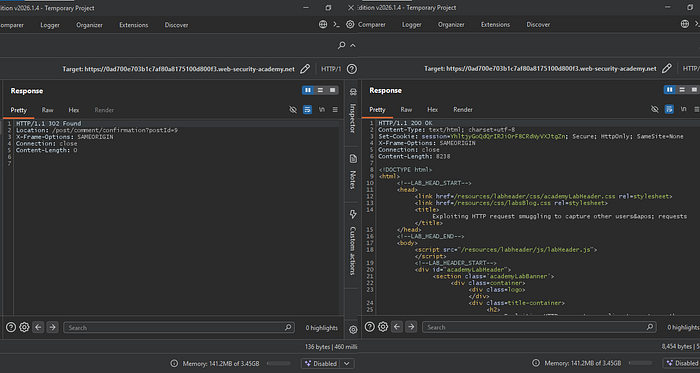
Task: Switch to Raw tab in left Response
Action: [47, 110]
